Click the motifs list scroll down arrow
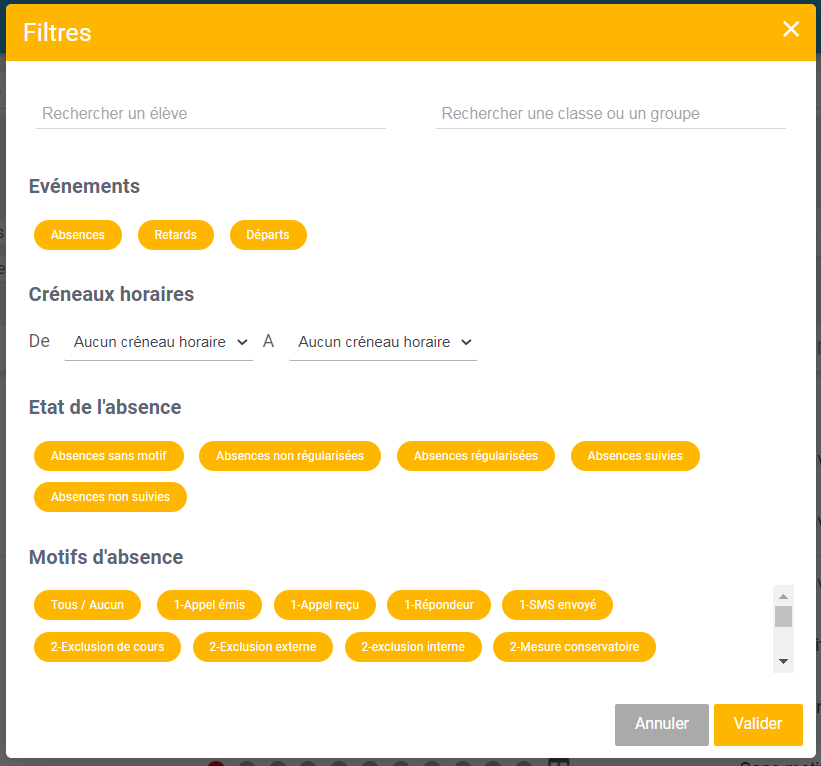 click(783, 661)
